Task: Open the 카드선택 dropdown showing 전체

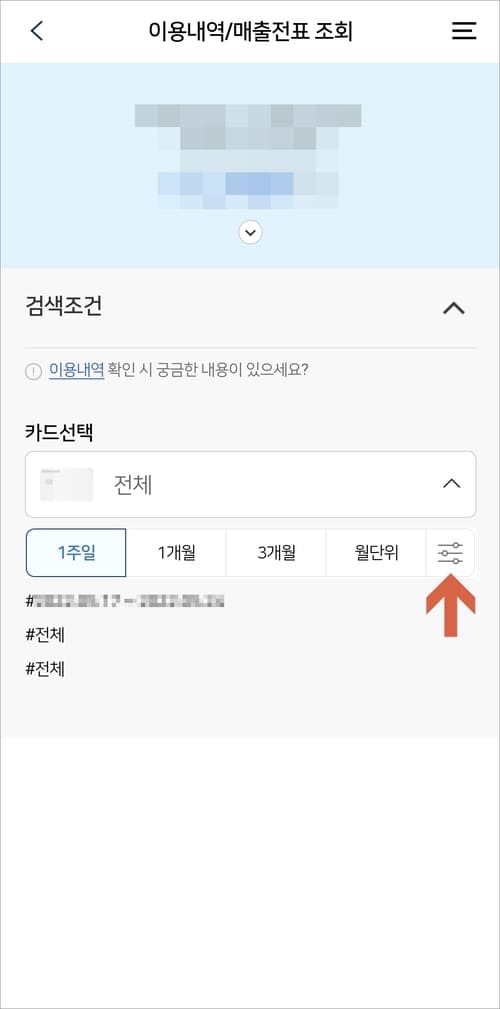Action: (x=250, y=484)
